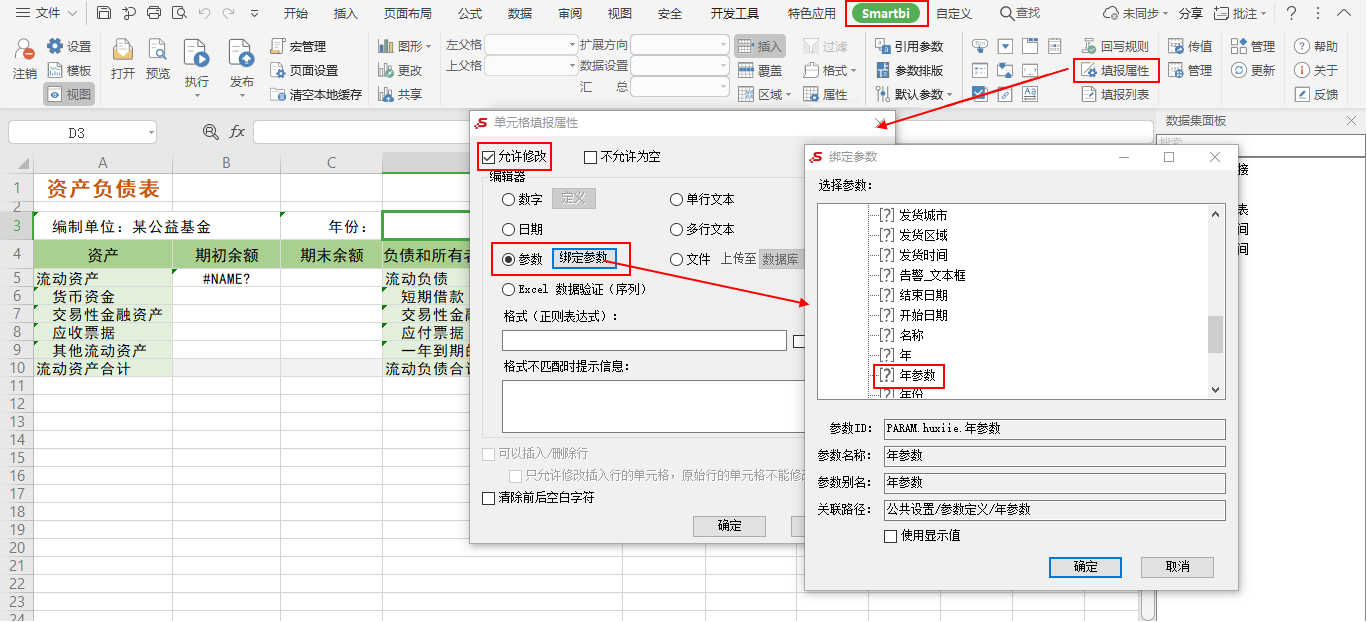The width and height of the screenshot is (1367, 622).
Task: Click 填报属性 fill-in properties
Action: pyautogui.click(x=1115, y=71)
